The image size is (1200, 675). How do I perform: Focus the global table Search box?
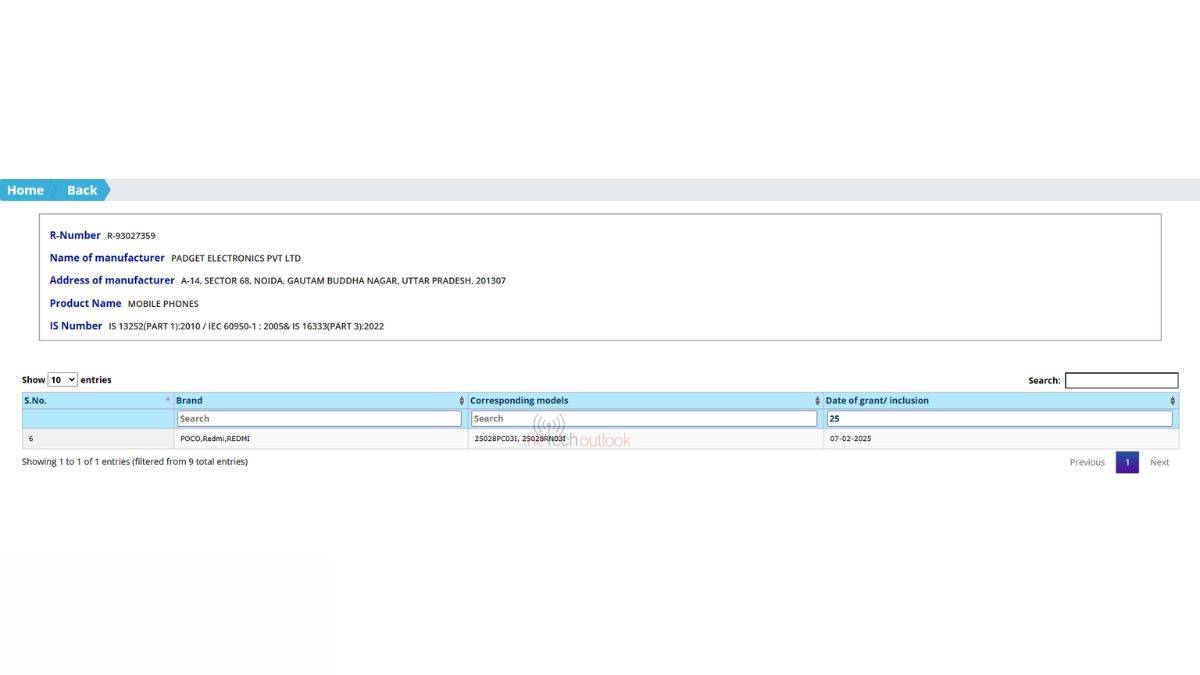1121,380
